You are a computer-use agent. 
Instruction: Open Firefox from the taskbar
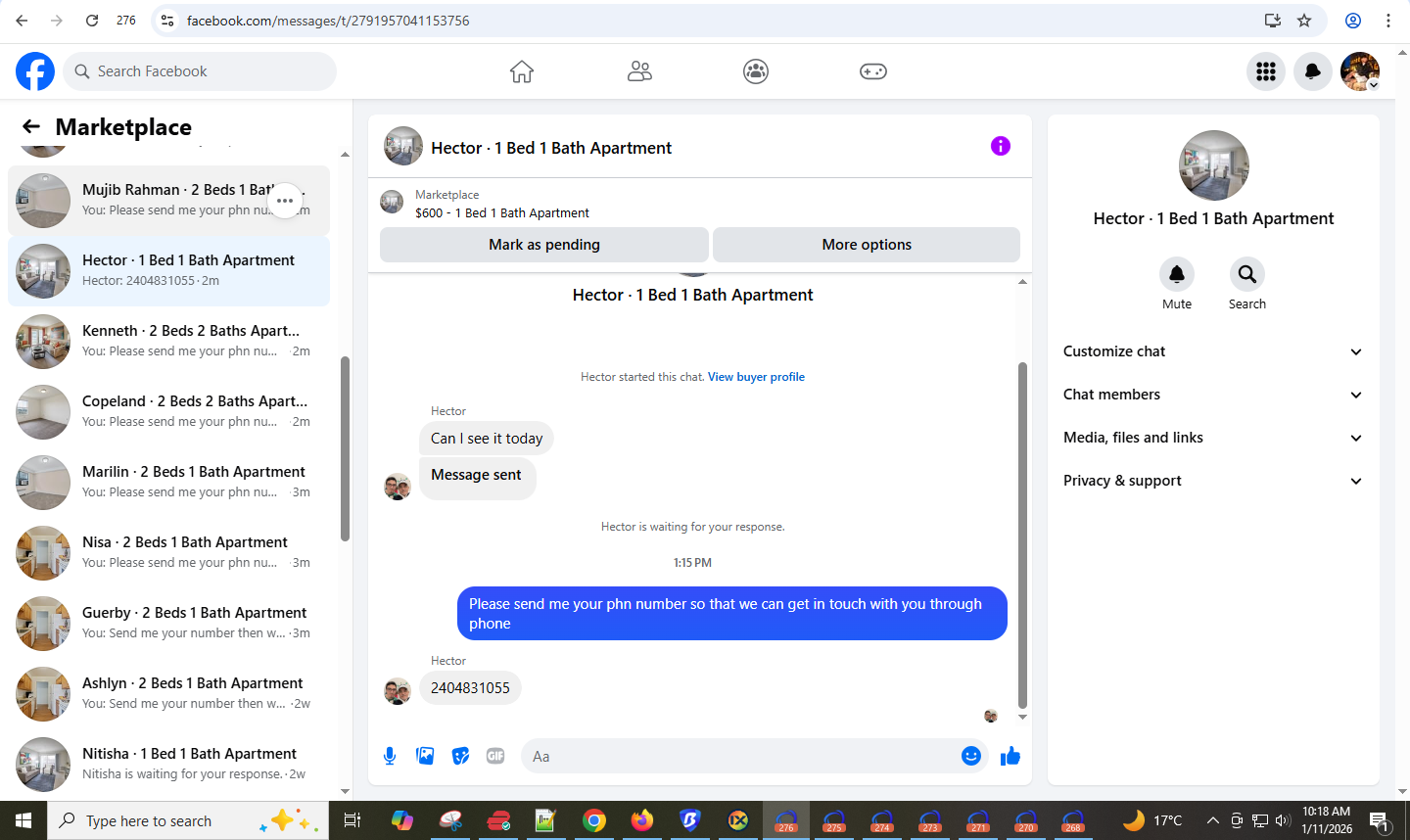click(x=642, y=820)
